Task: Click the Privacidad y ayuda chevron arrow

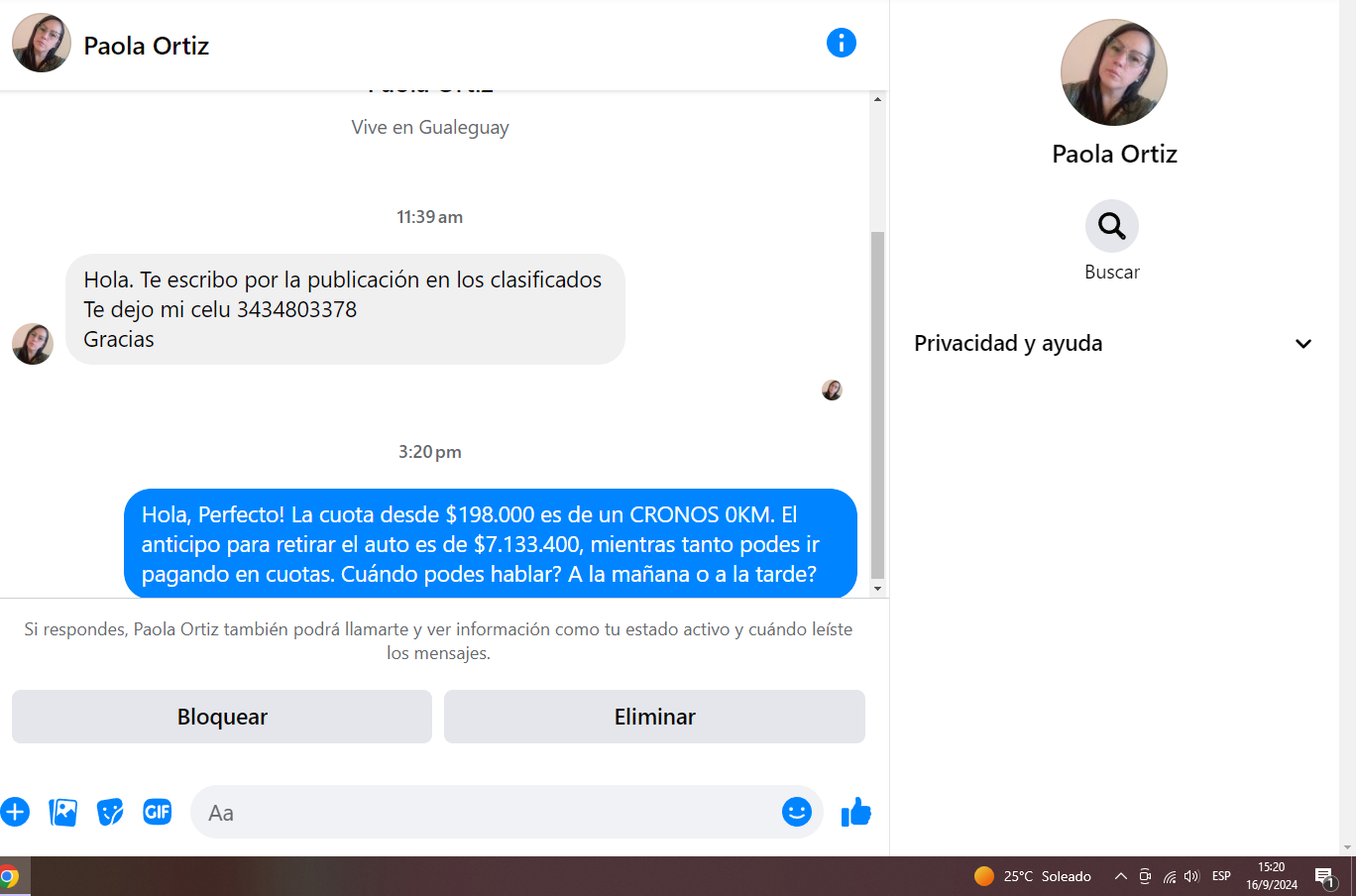Action: click(x=1303, y=344)
